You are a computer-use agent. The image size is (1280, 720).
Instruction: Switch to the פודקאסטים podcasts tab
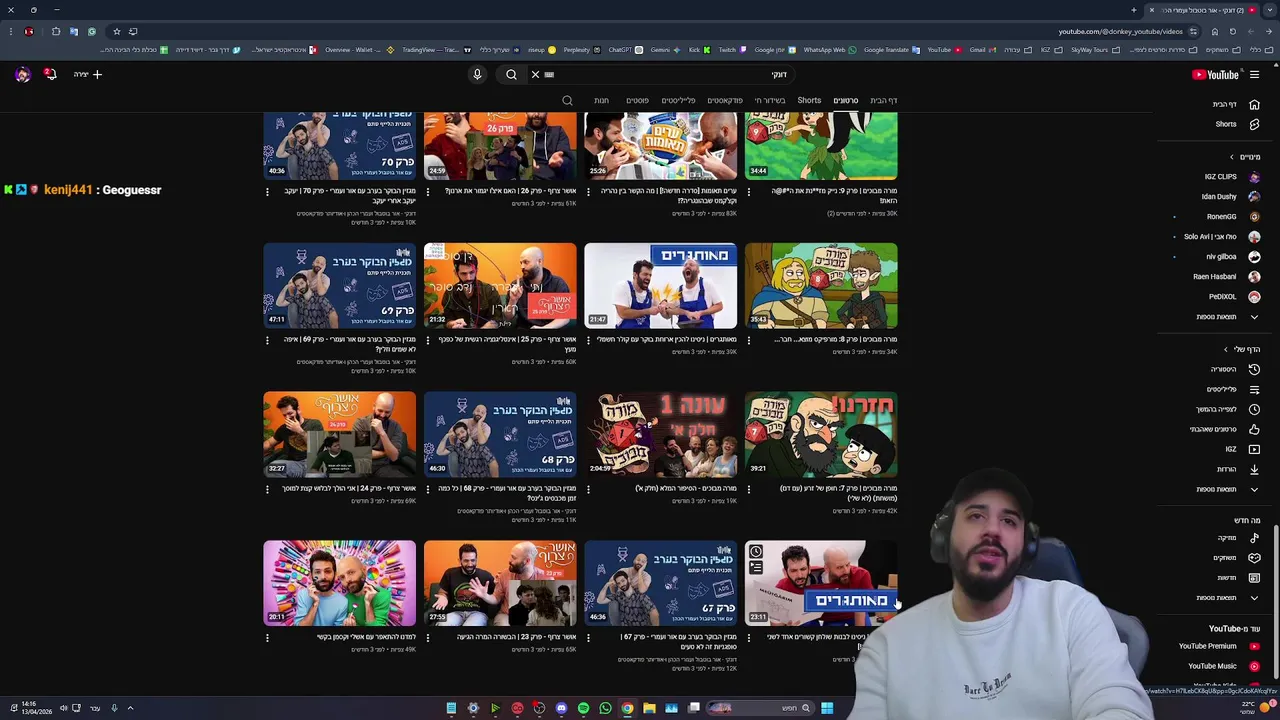point(725,100)
